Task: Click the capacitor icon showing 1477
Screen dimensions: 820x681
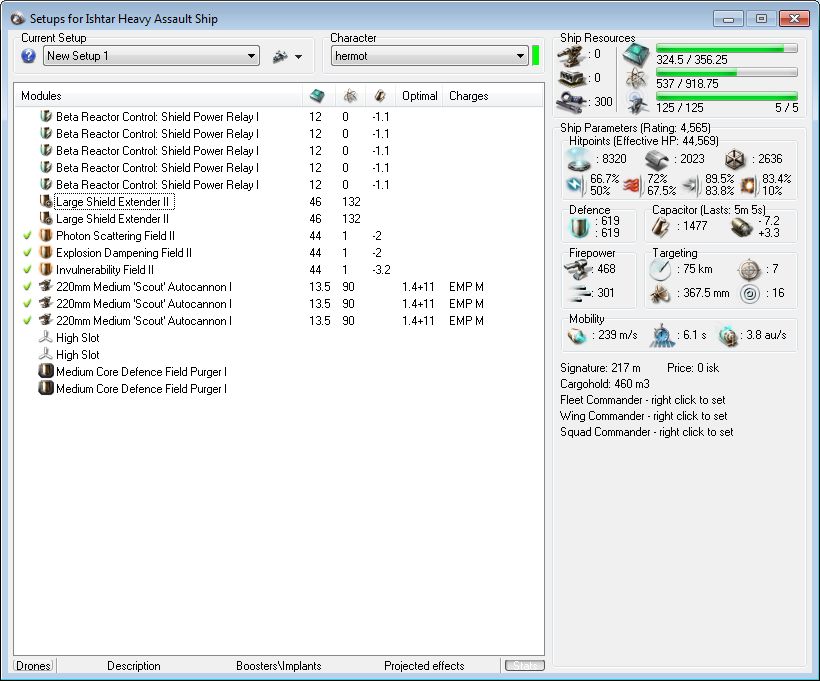Action: [660, 227]
